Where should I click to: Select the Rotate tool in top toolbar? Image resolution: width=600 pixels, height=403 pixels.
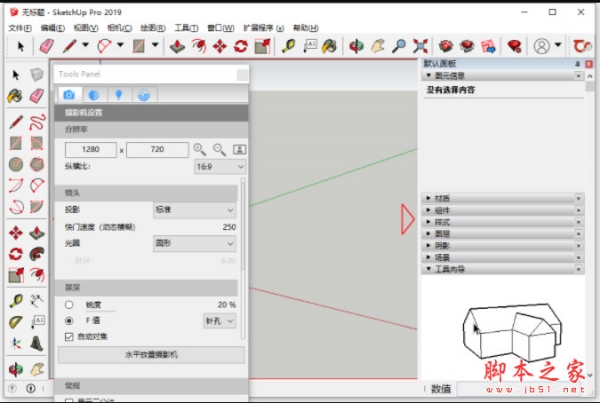pyautogui.click(x=241, y=46)
